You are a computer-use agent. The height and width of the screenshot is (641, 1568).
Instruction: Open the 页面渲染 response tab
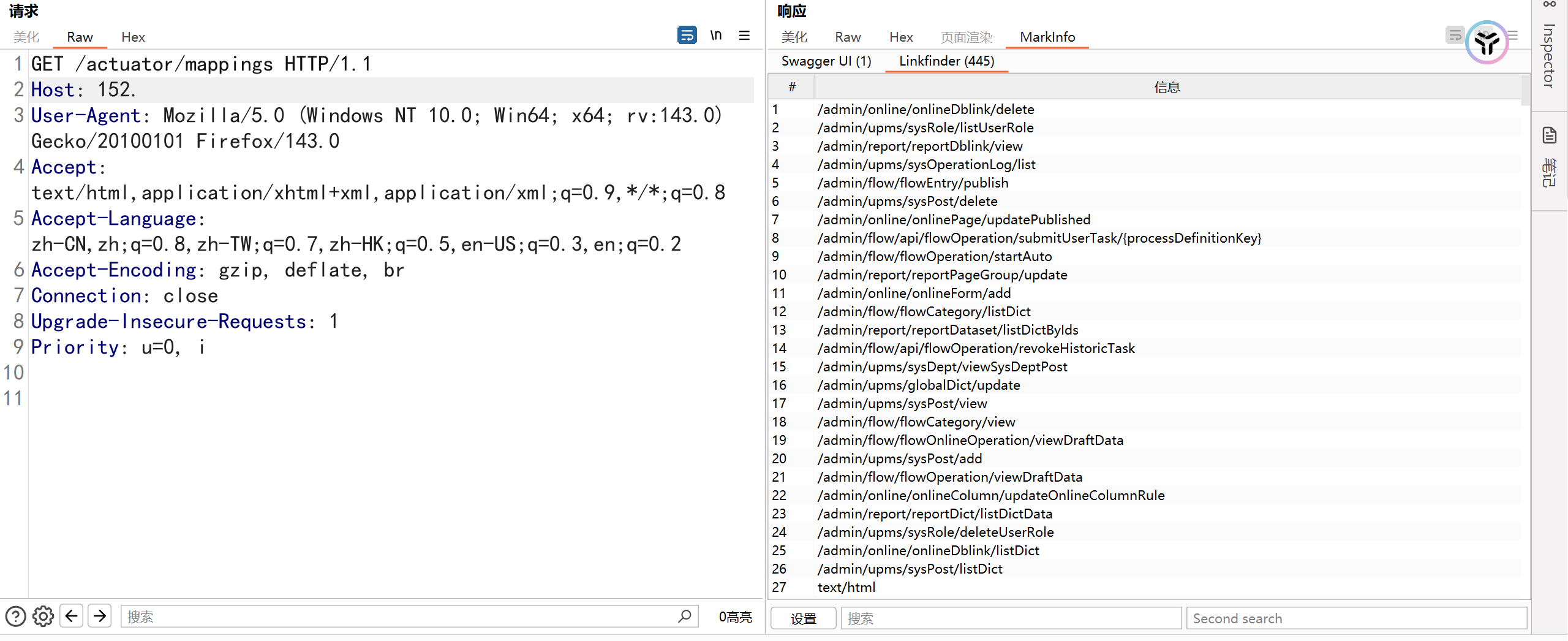966,37
